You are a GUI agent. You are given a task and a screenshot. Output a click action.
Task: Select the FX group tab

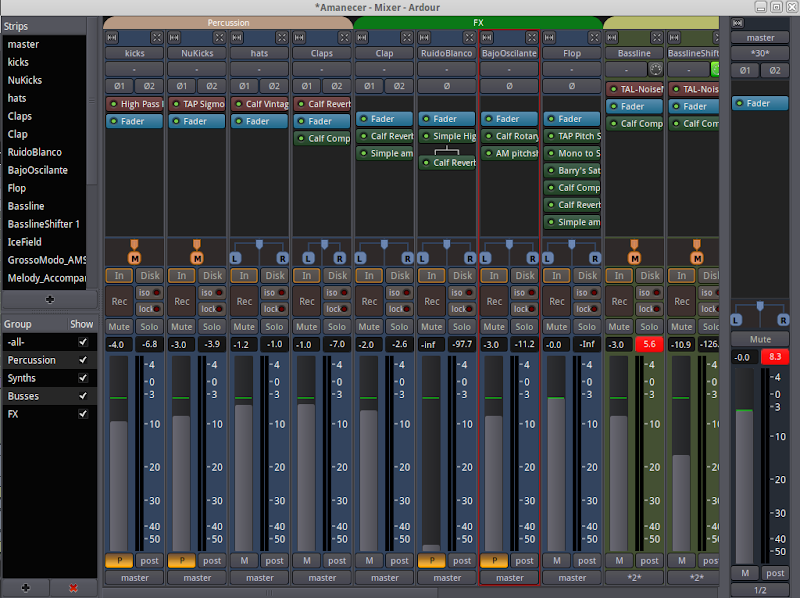point(478,22)
